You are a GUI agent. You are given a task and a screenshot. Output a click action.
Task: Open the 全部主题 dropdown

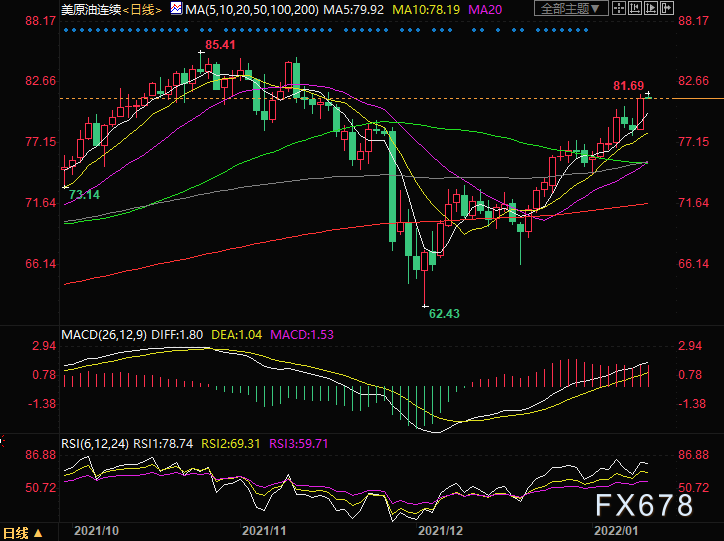[571, 8]
